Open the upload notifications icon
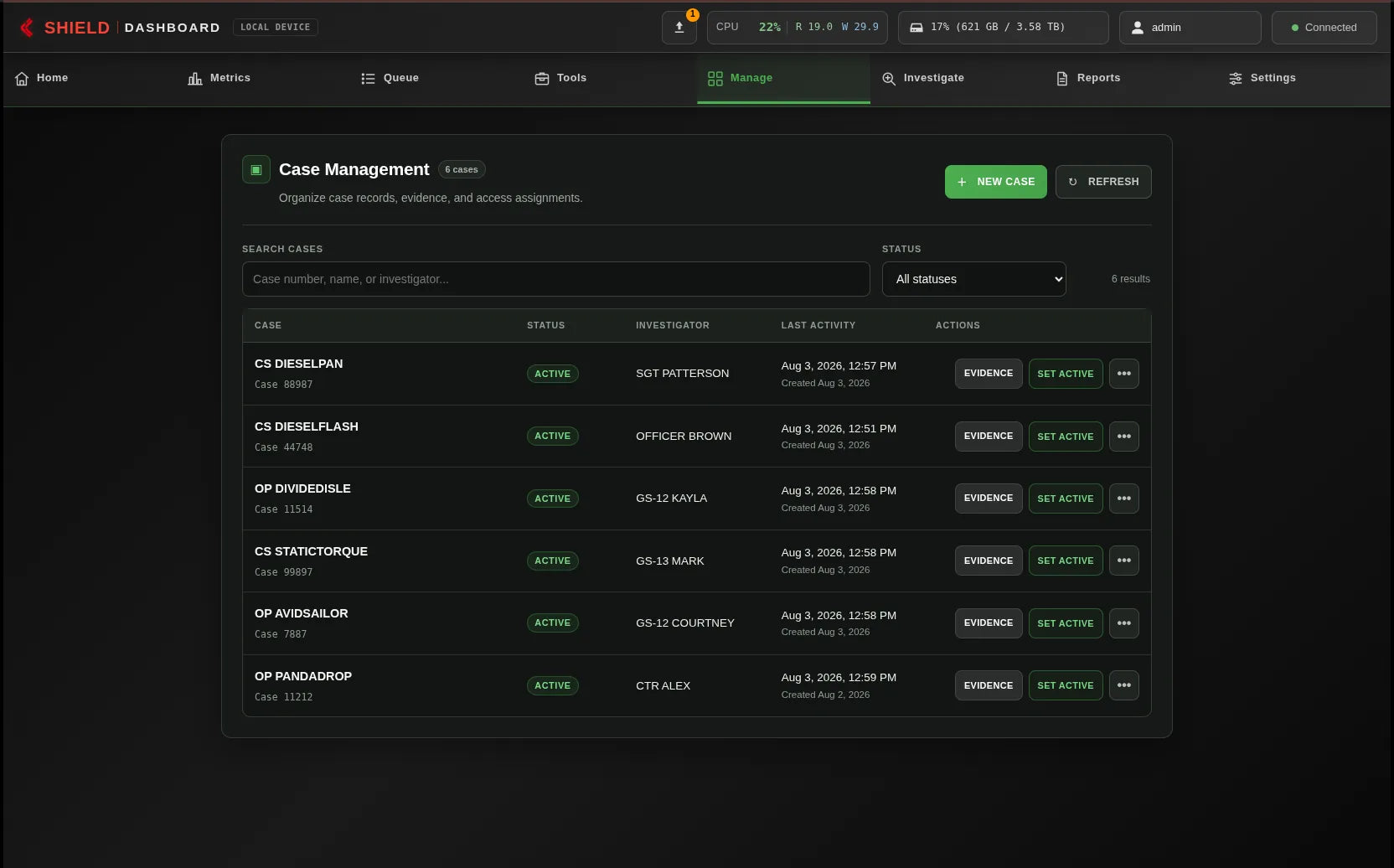 679,28
